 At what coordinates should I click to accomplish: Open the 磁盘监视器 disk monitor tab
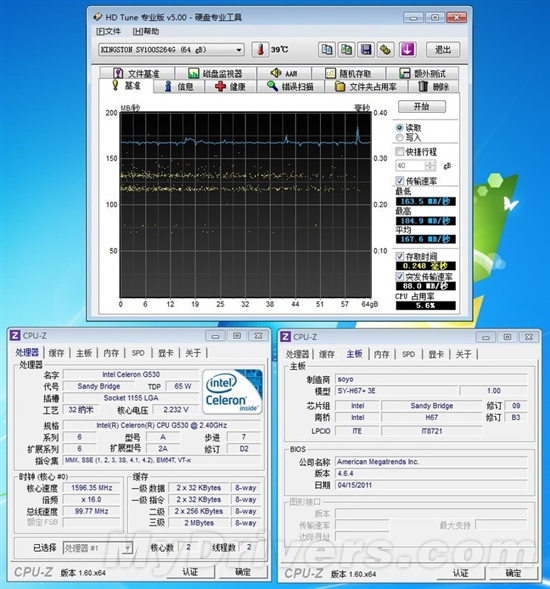coord(216,73)
